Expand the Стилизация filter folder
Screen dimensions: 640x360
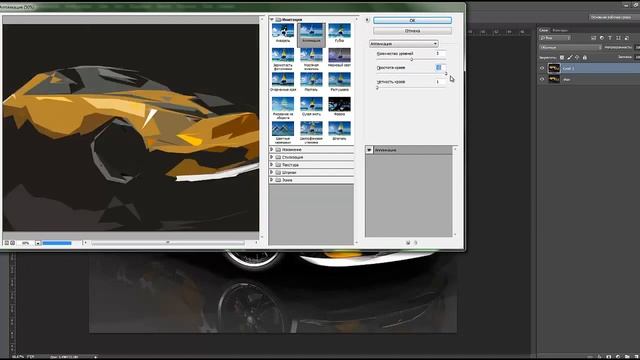[272, 157]
